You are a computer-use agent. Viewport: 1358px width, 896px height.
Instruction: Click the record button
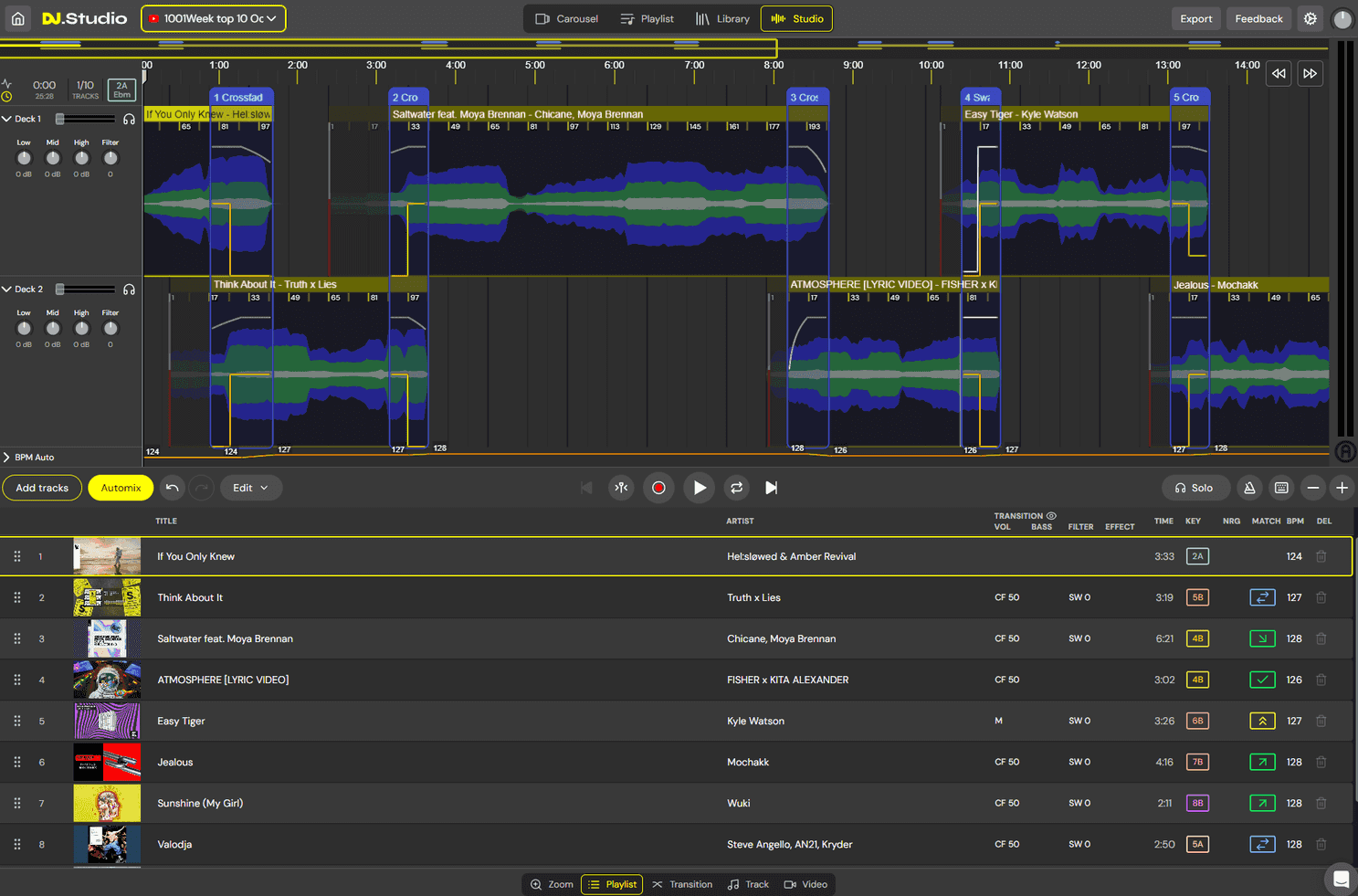tap(658, 488)
